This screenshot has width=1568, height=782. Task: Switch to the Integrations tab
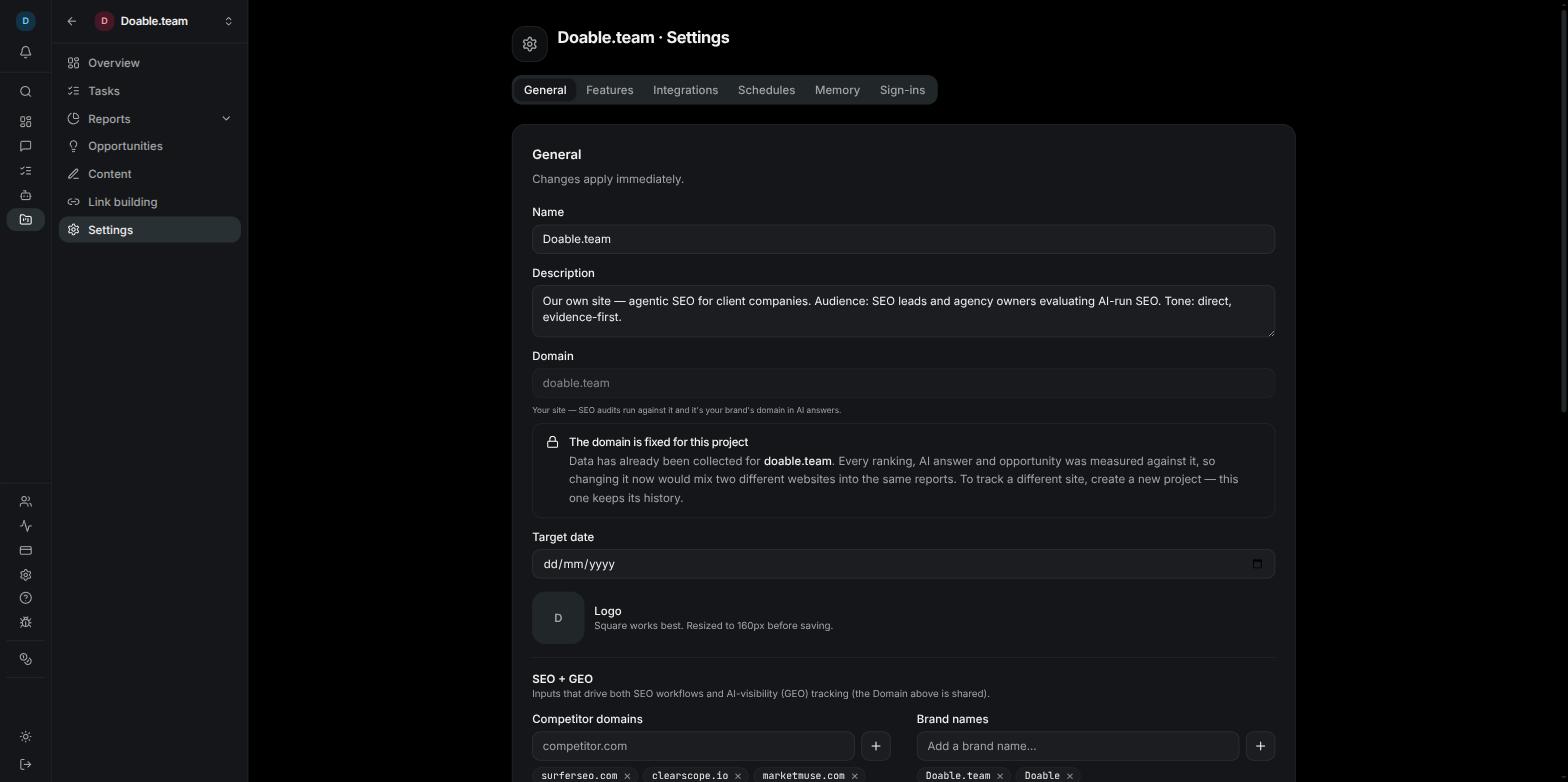click(686, 90)
